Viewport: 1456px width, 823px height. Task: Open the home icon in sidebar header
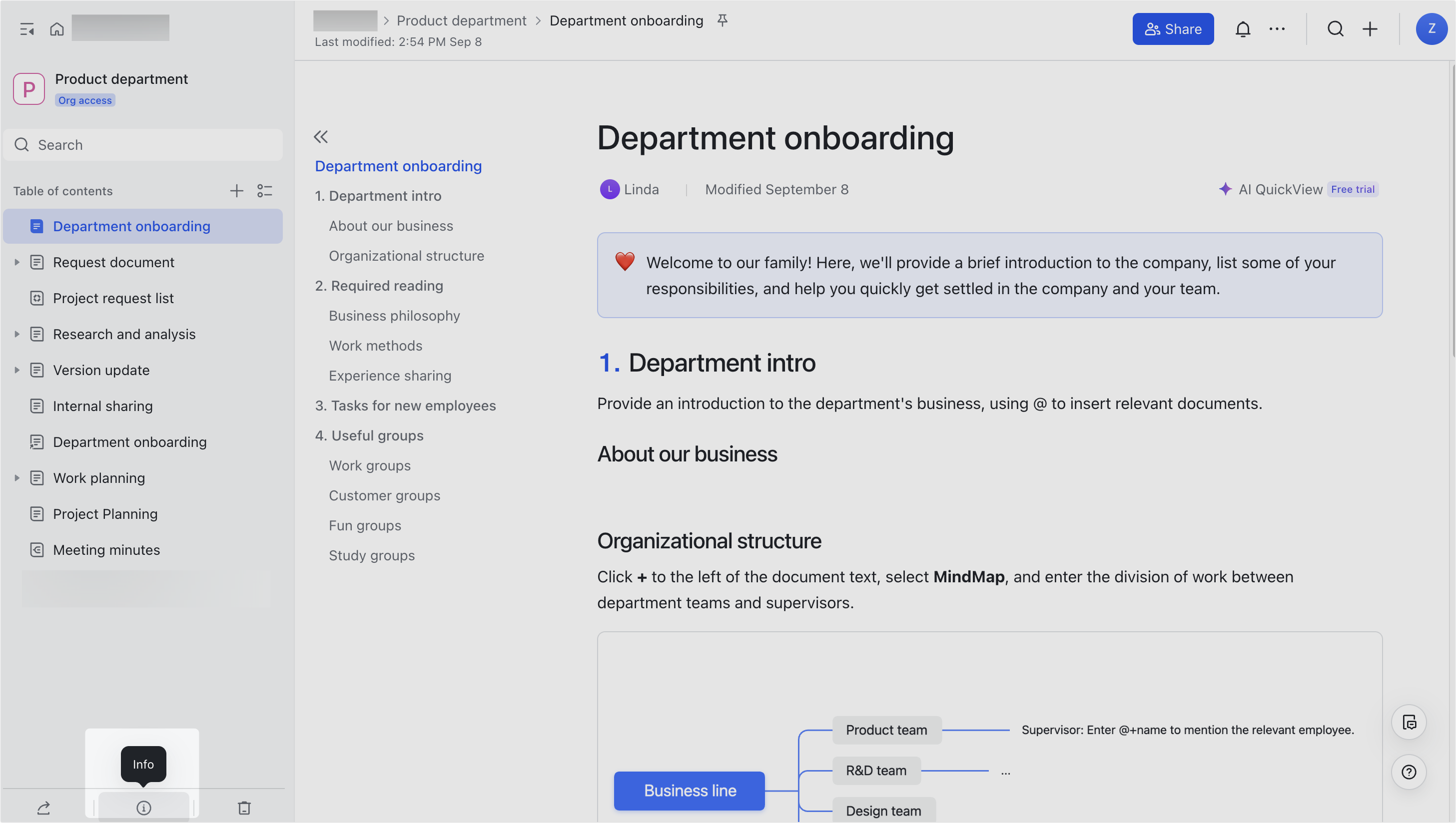[x=56, y=29]
